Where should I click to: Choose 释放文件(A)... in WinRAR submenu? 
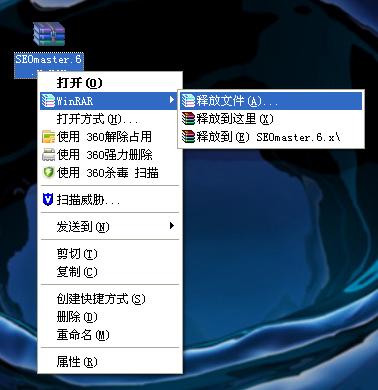(x=271, y=101)
